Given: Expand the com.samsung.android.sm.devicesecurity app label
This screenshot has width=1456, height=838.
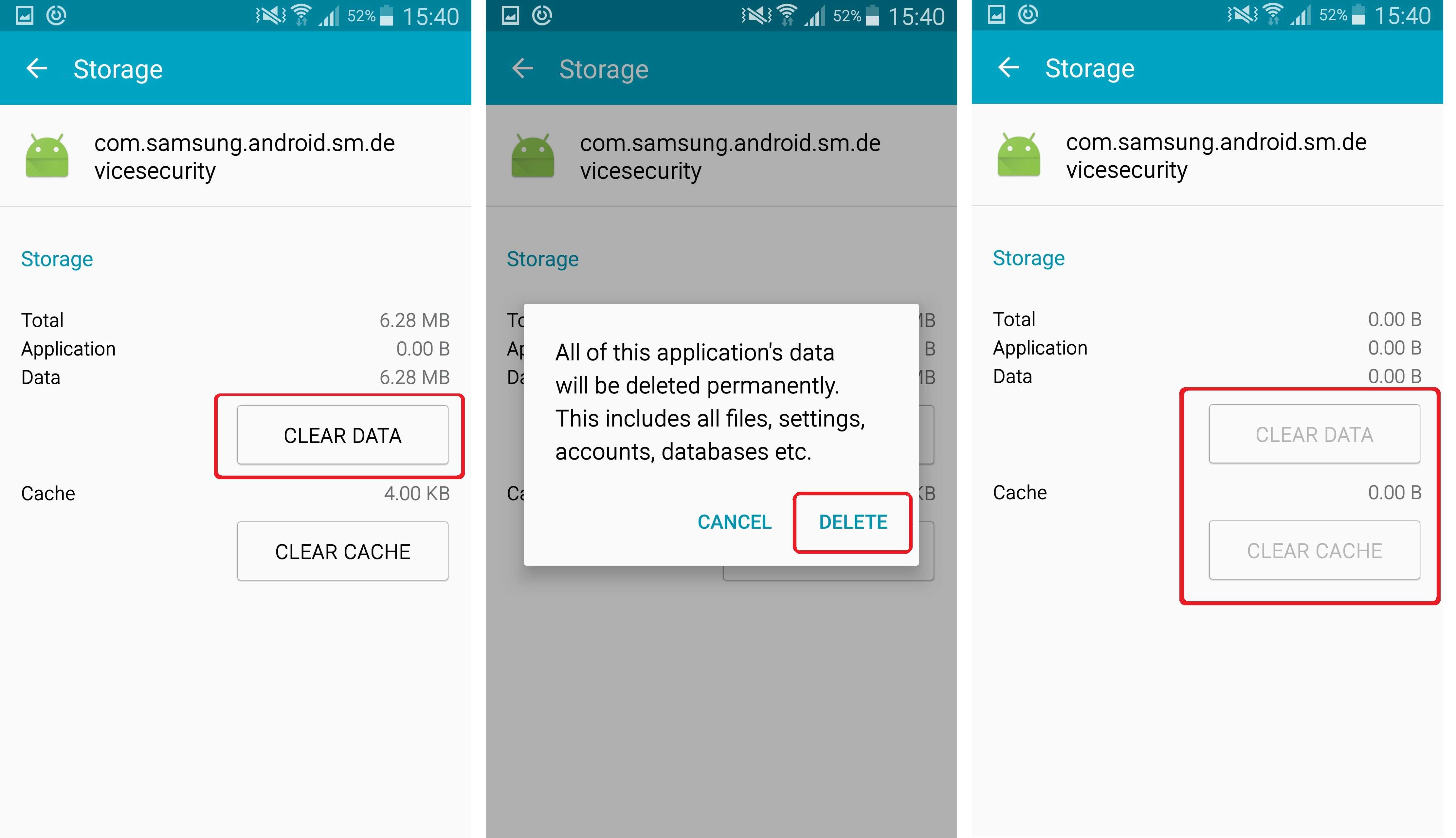Looking at the screenshot, I should coord(270,155).
